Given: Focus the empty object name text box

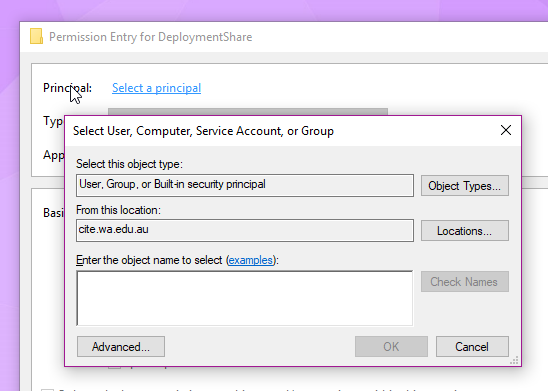Looking at the screenshot, I should tap(245, 298).
